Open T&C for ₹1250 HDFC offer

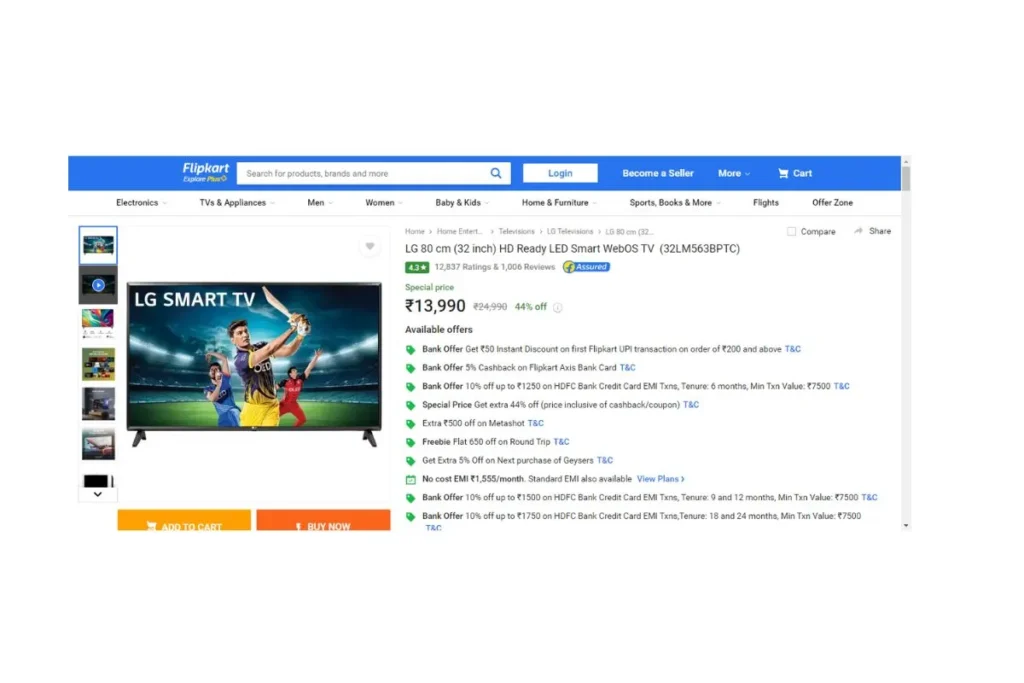(841, 386)
